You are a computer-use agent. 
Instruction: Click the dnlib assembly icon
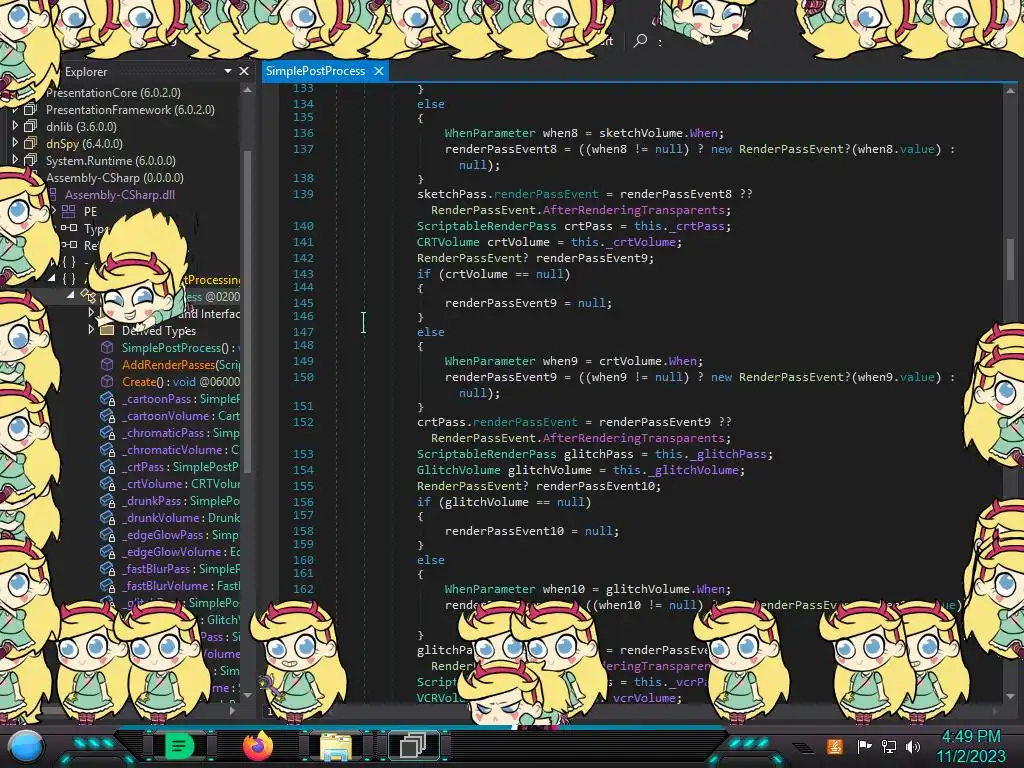(x=31, y=126)
